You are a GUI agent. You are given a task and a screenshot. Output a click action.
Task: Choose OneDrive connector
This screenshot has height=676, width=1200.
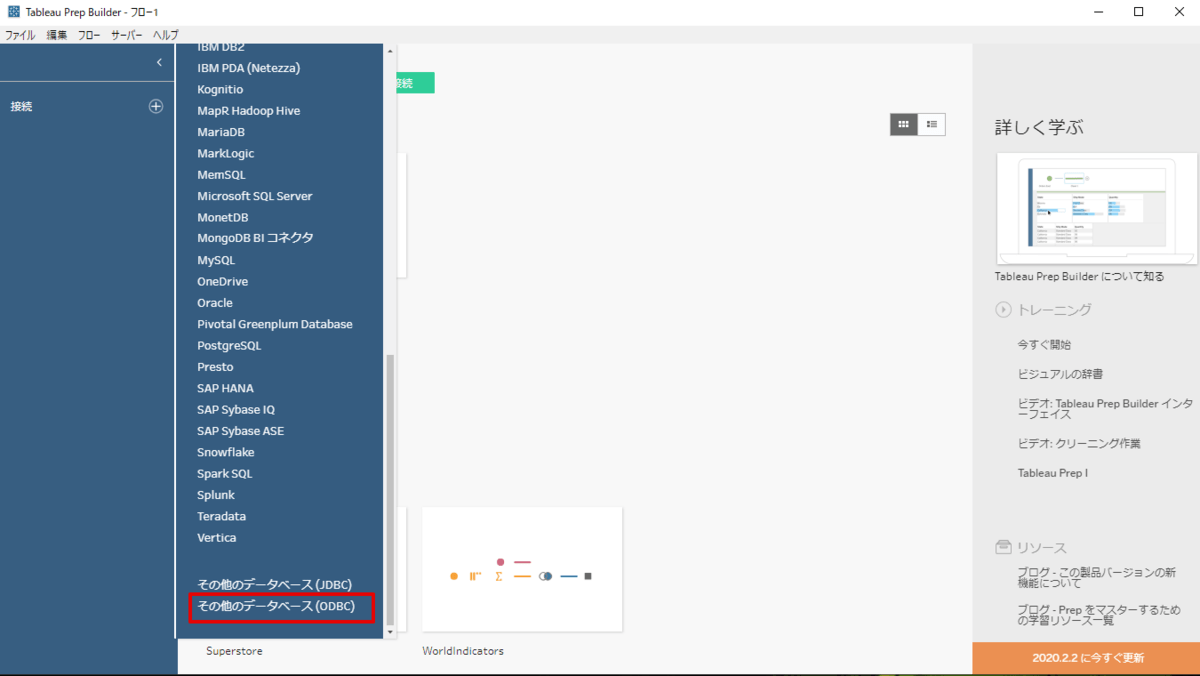click(223, 281)
